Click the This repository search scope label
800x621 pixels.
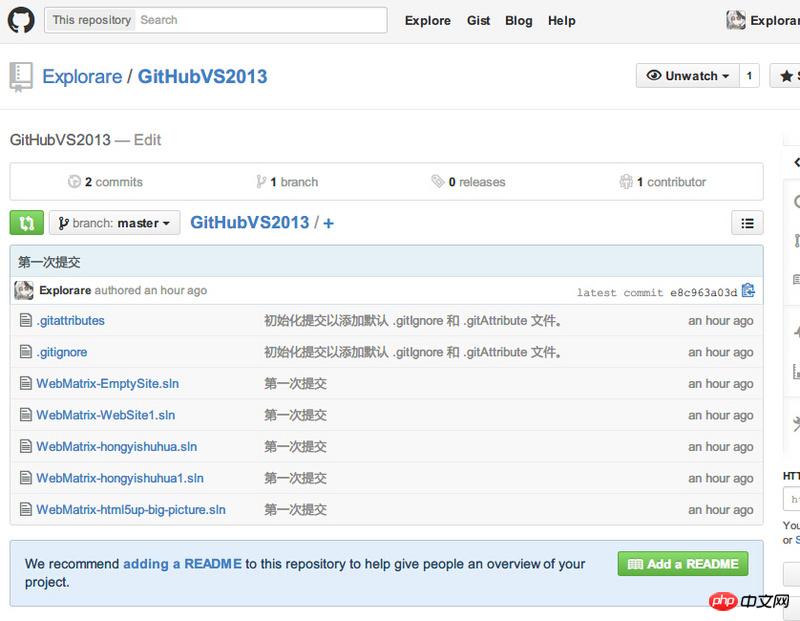click(91, 20)
